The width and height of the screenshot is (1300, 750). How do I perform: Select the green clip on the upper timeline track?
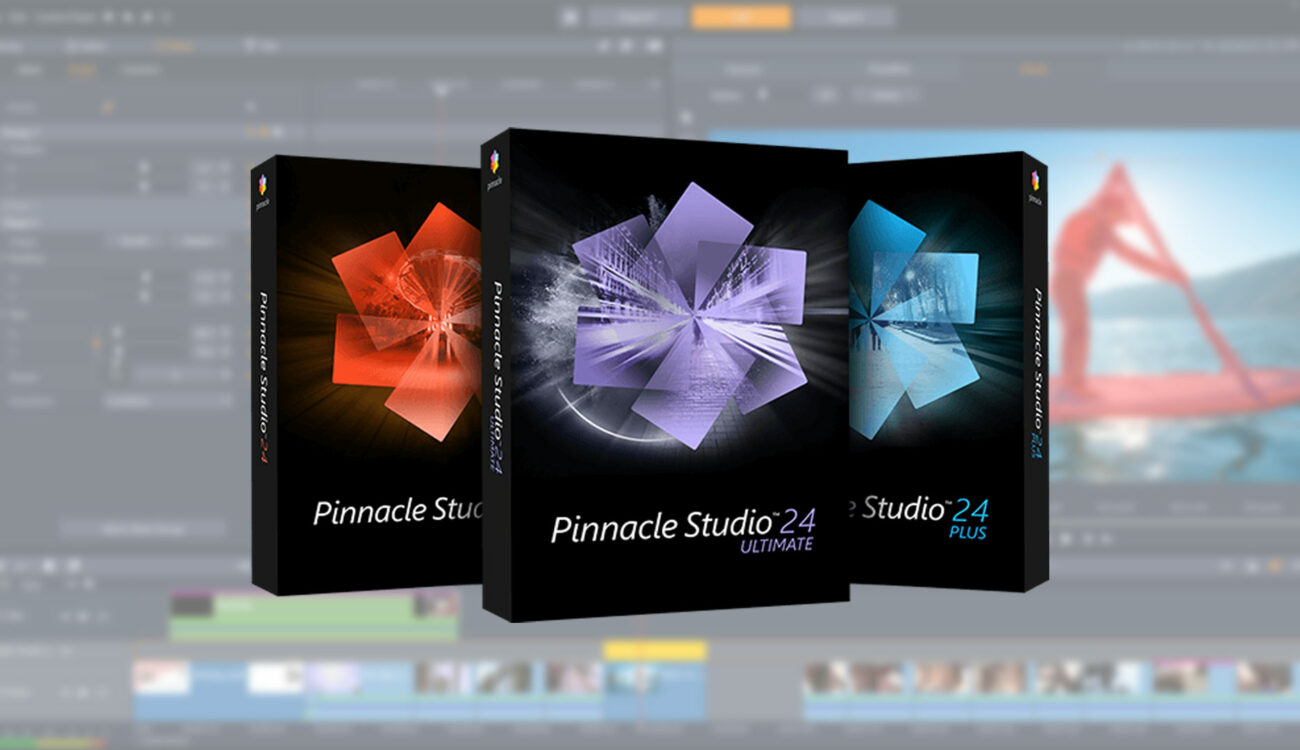coord(315,615)
